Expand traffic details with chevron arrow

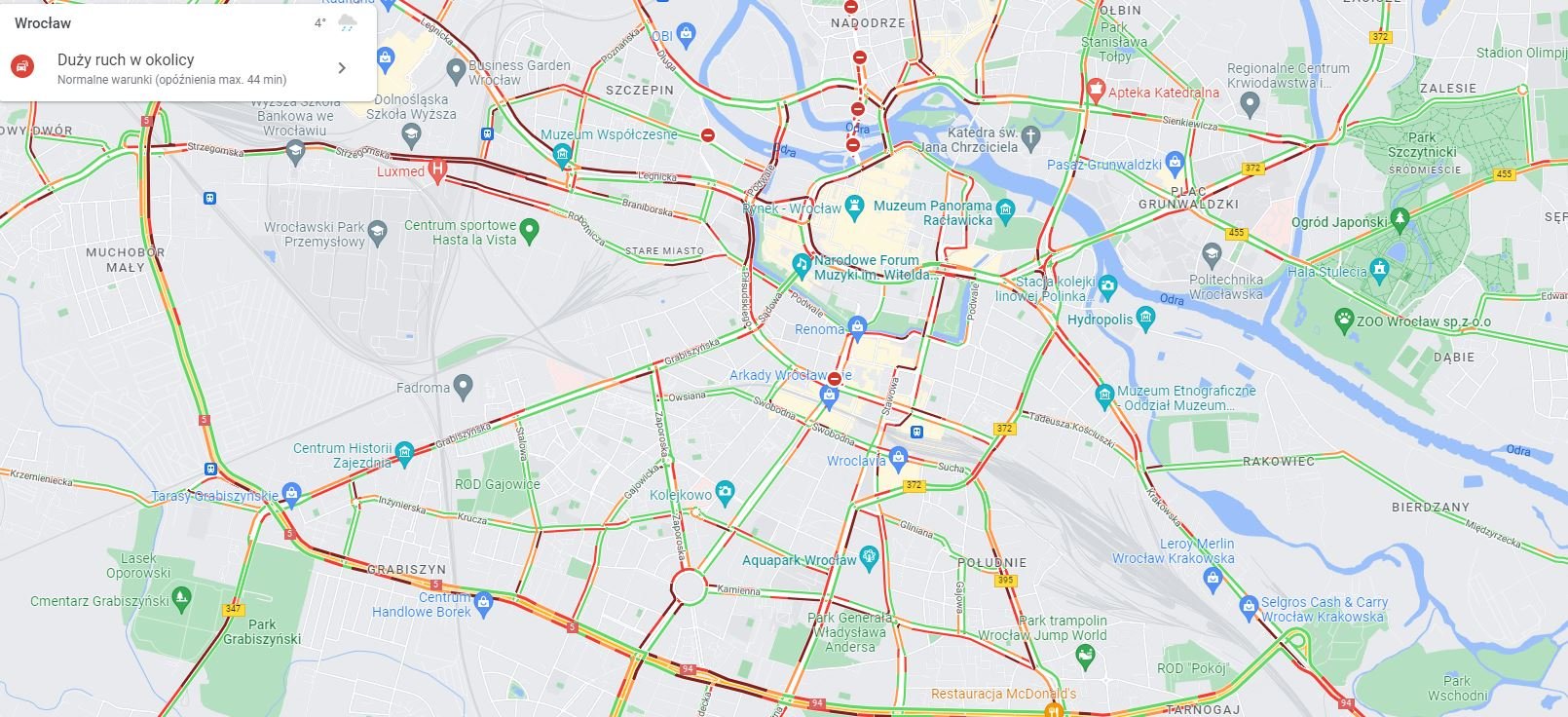(x=342, y=68)
